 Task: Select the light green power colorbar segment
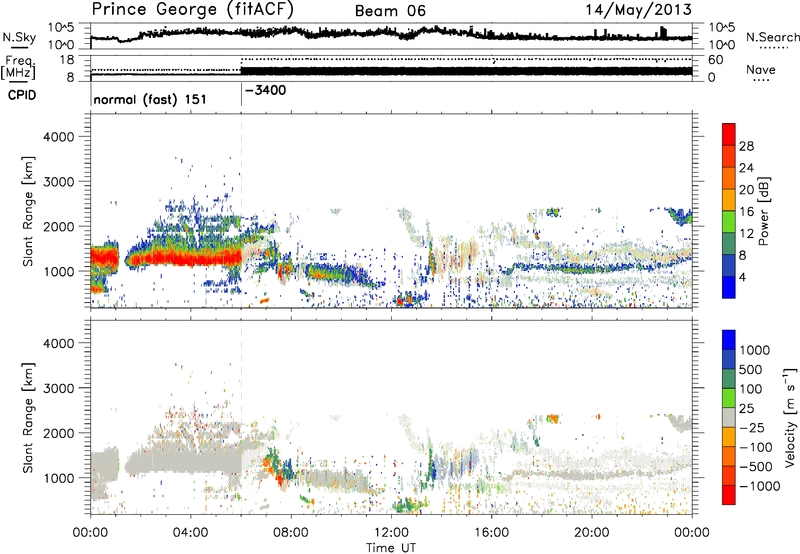coord(729,222)
